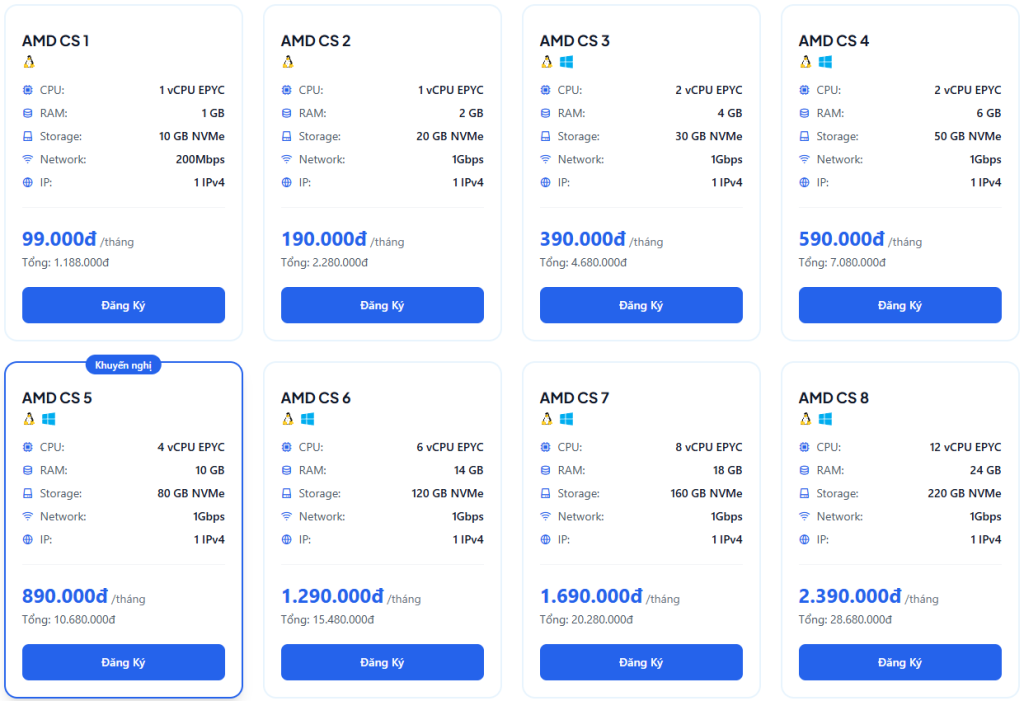1024x701 pixels.
Task: Click the CPU chip icon in AMD CS 2
Action: pos(287,90)
